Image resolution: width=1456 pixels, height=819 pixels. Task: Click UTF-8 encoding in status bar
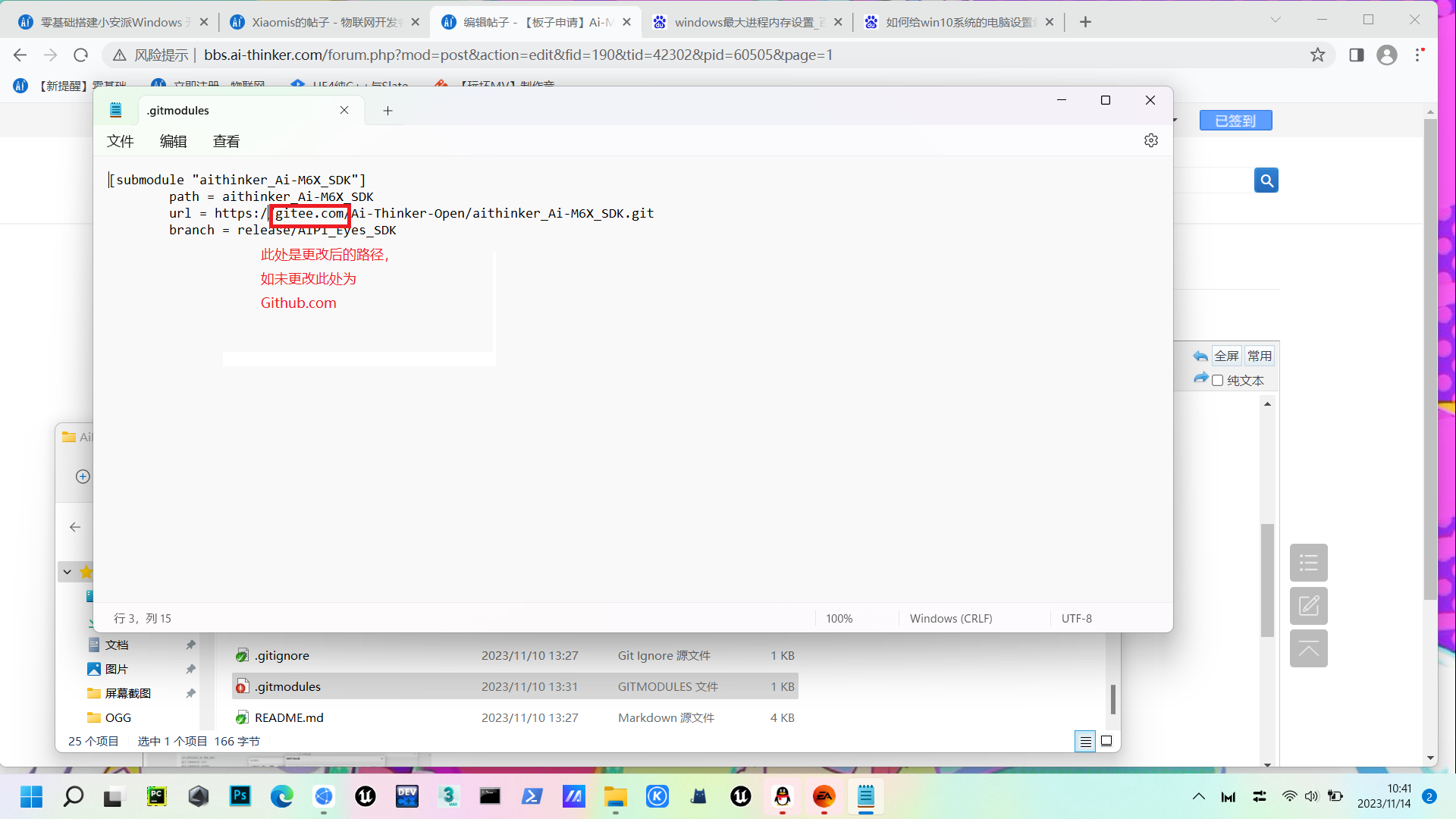[1076, 619]
